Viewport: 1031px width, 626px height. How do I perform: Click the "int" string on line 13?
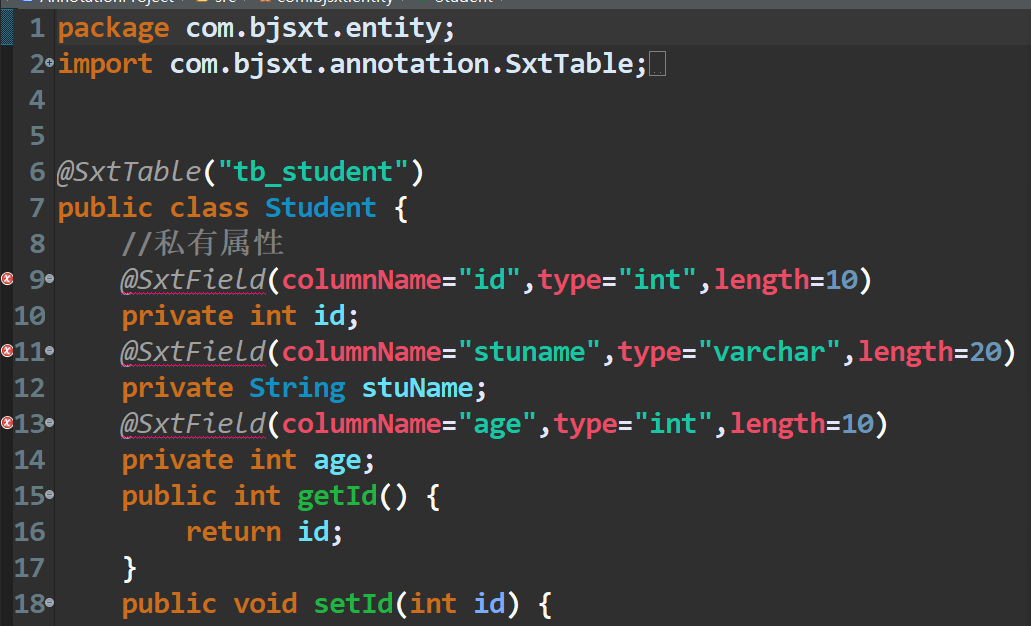pyautogui.click(x=673, y=423)
